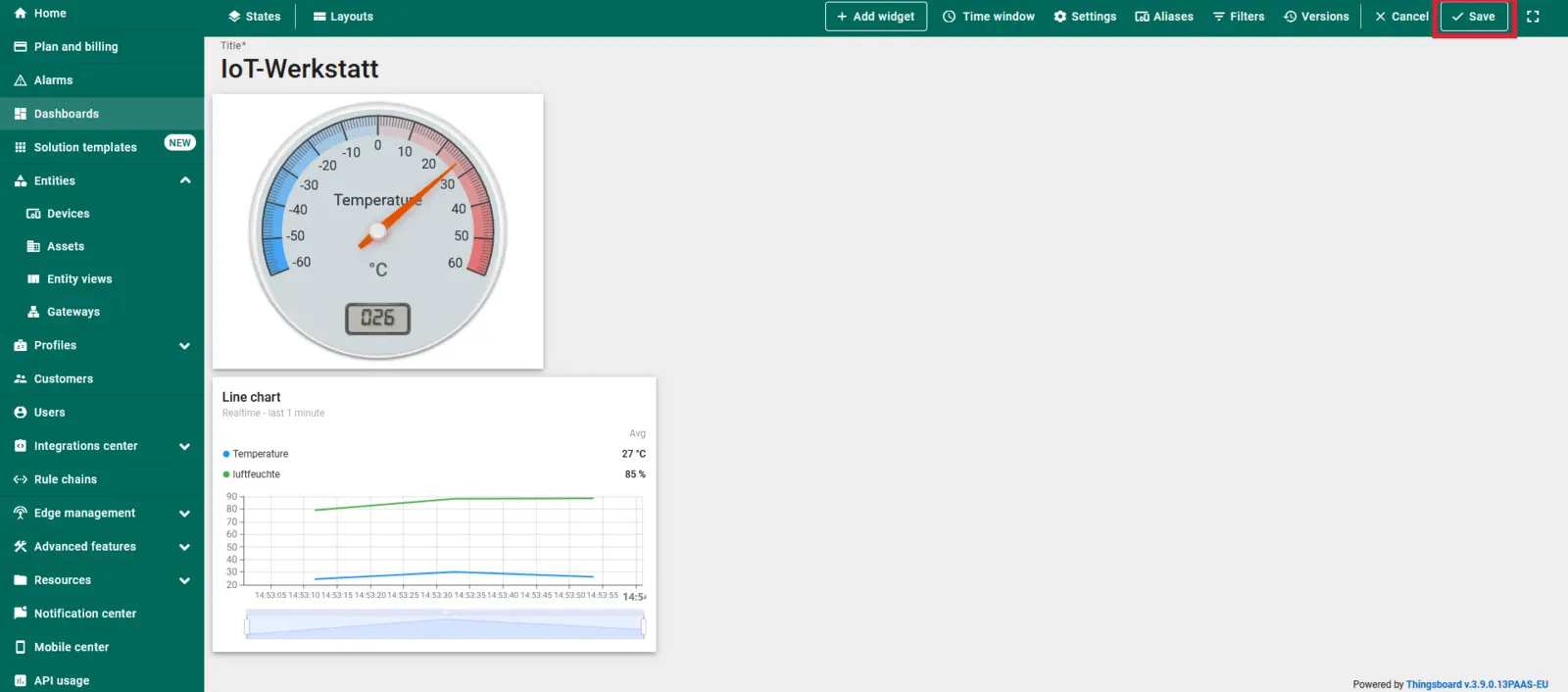Toggle the luftfeuchte series in chart legend
This screenshot has width=1568, height=692.
pyautogui.click(x=256, y=474)
